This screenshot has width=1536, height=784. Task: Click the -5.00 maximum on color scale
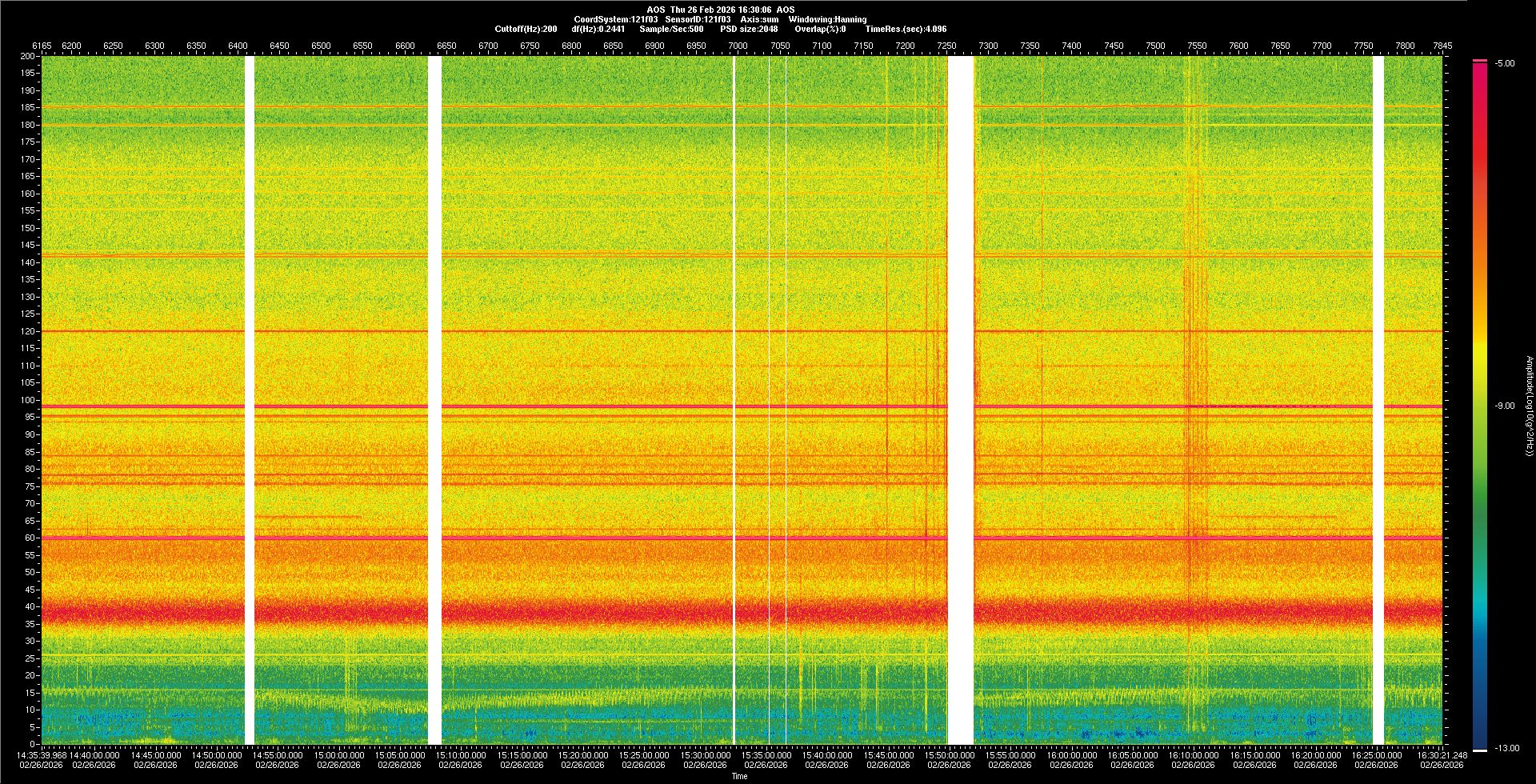pyautogui.click(x=1505, y=63)
